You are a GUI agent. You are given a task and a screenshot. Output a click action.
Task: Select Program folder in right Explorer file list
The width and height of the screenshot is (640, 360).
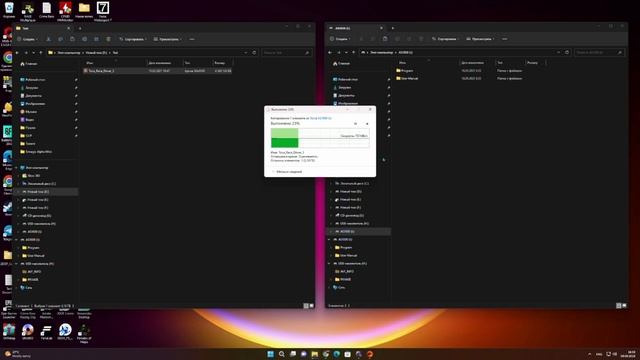coord(404,71)
